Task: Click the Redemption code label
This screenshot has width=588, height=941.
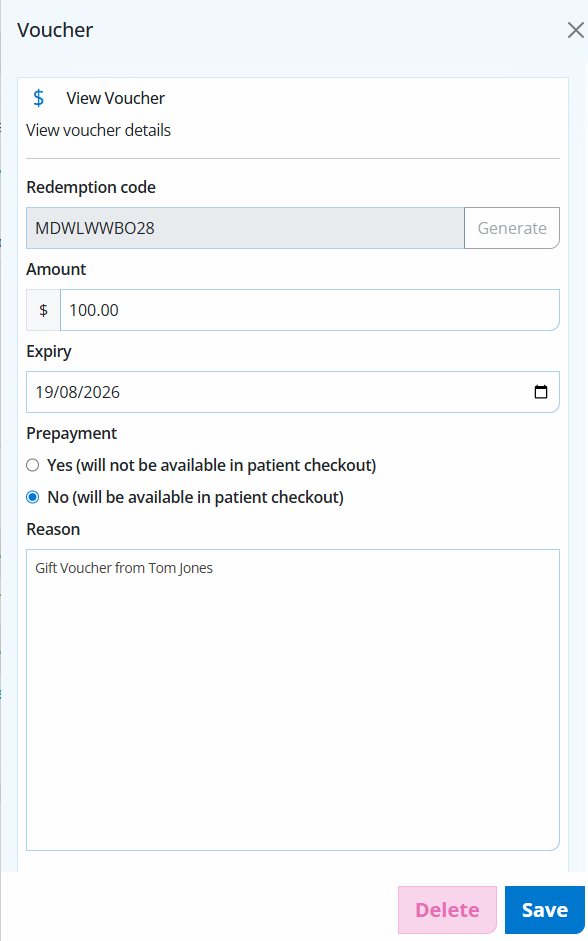Action: coord(91,187)
